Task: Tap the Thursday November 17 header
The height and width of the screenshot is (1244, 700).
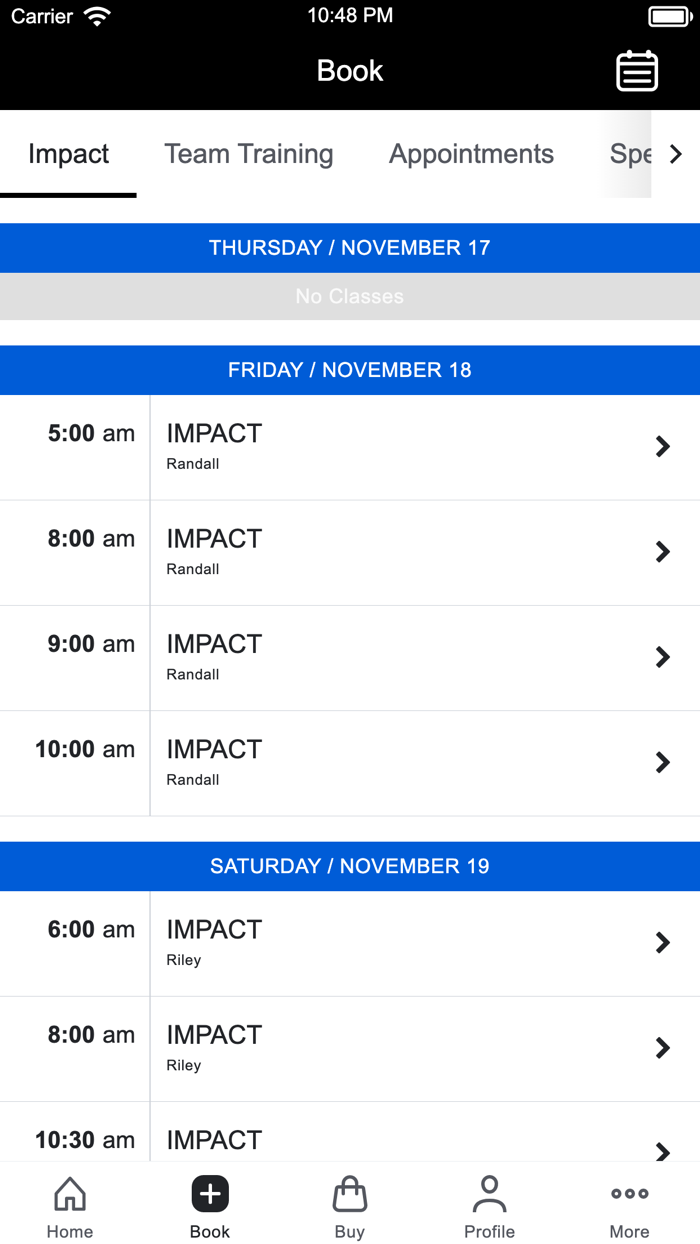Action: [x=350, y=248]
